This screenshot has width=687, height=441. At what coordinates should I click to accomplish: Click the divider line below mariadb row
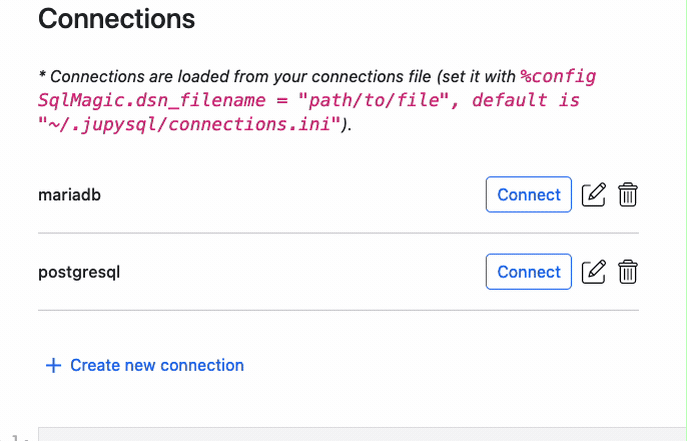338,233
